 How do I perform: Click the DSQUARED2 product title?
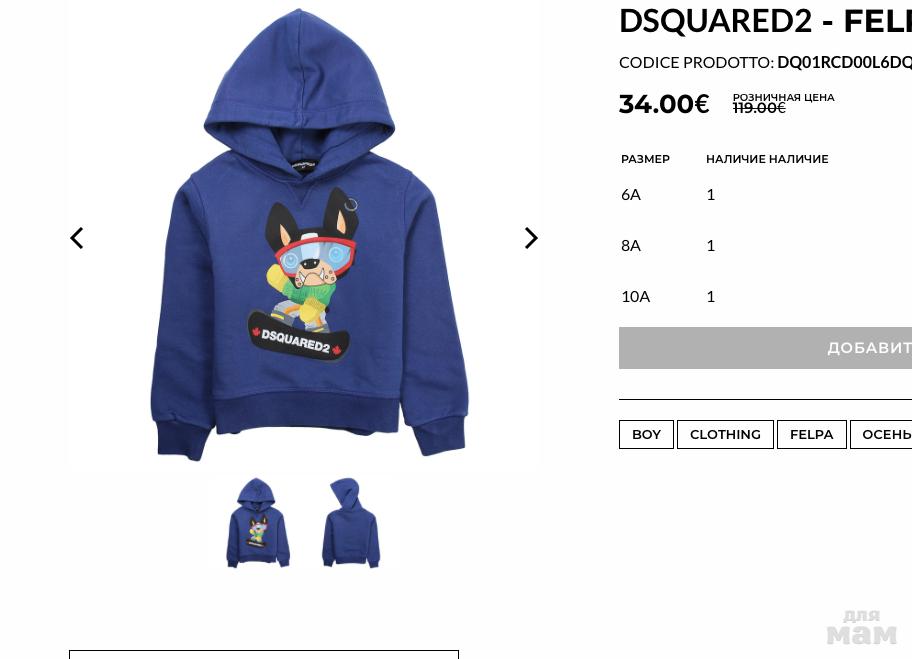point(715,21)
